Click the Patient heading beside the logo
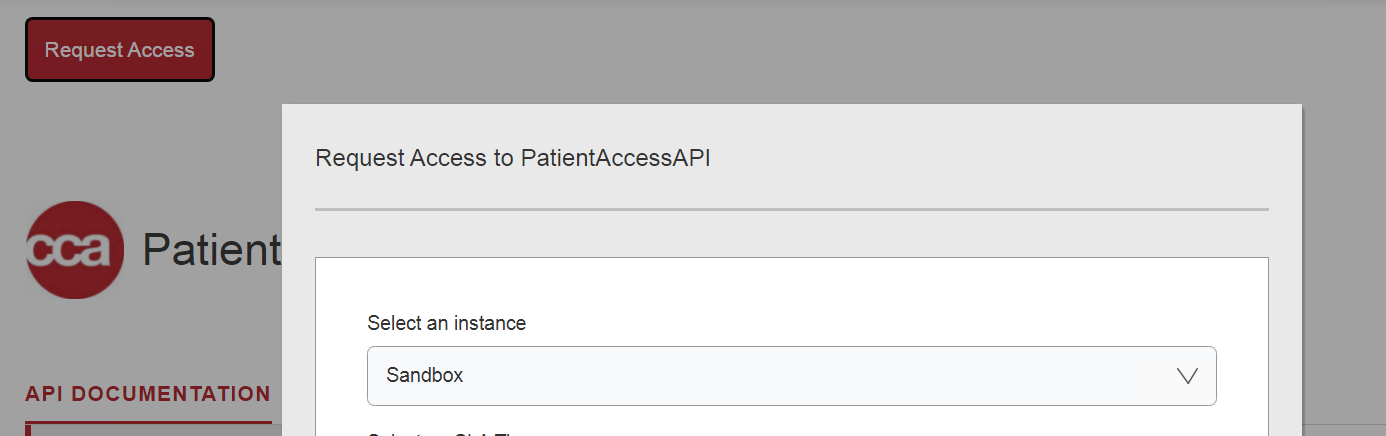The height and width of the screenshot is (436, 1386). tap(212, 250)
